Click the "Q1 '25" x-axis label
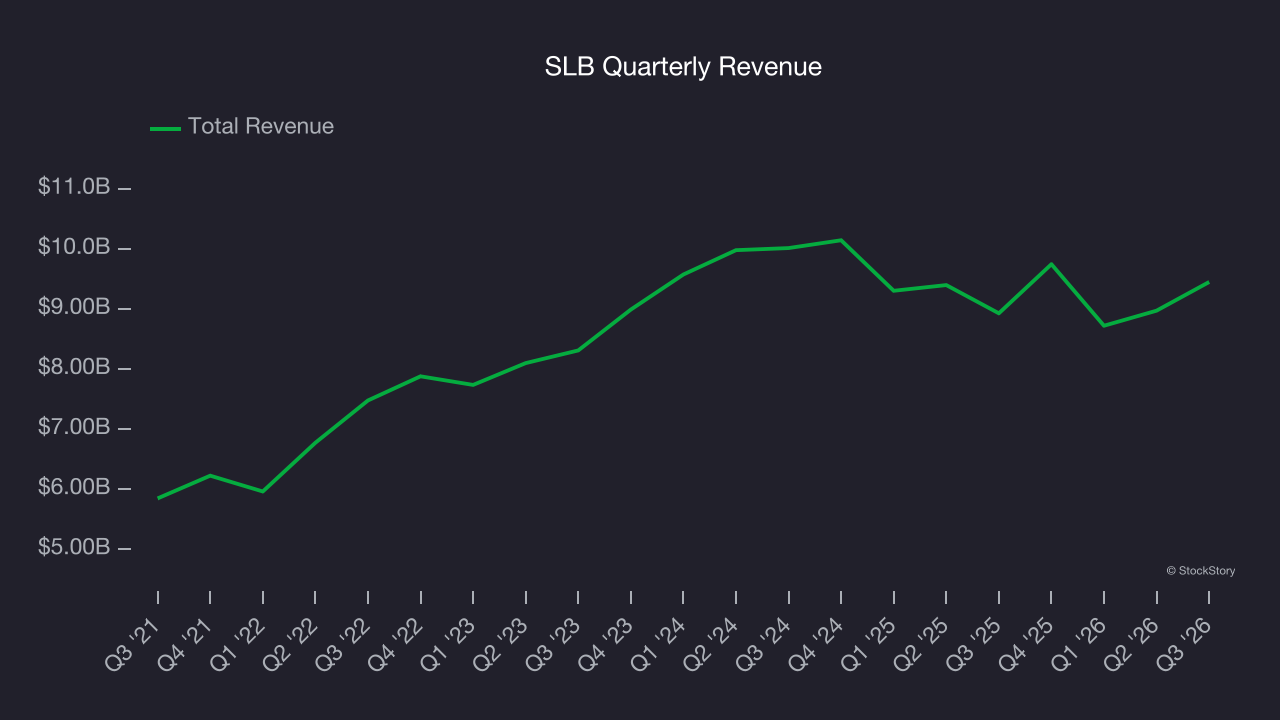1280x720 pixels. coord(869,644)
